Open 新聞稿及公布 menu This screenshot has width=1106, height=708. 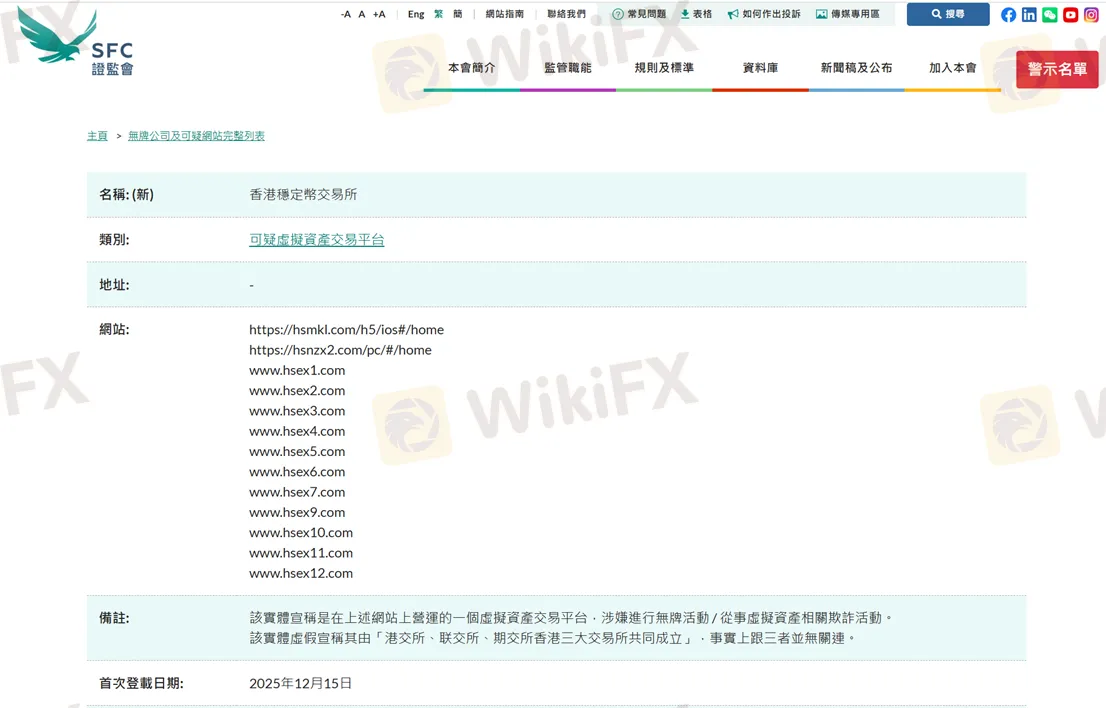(x=856, y=68)
